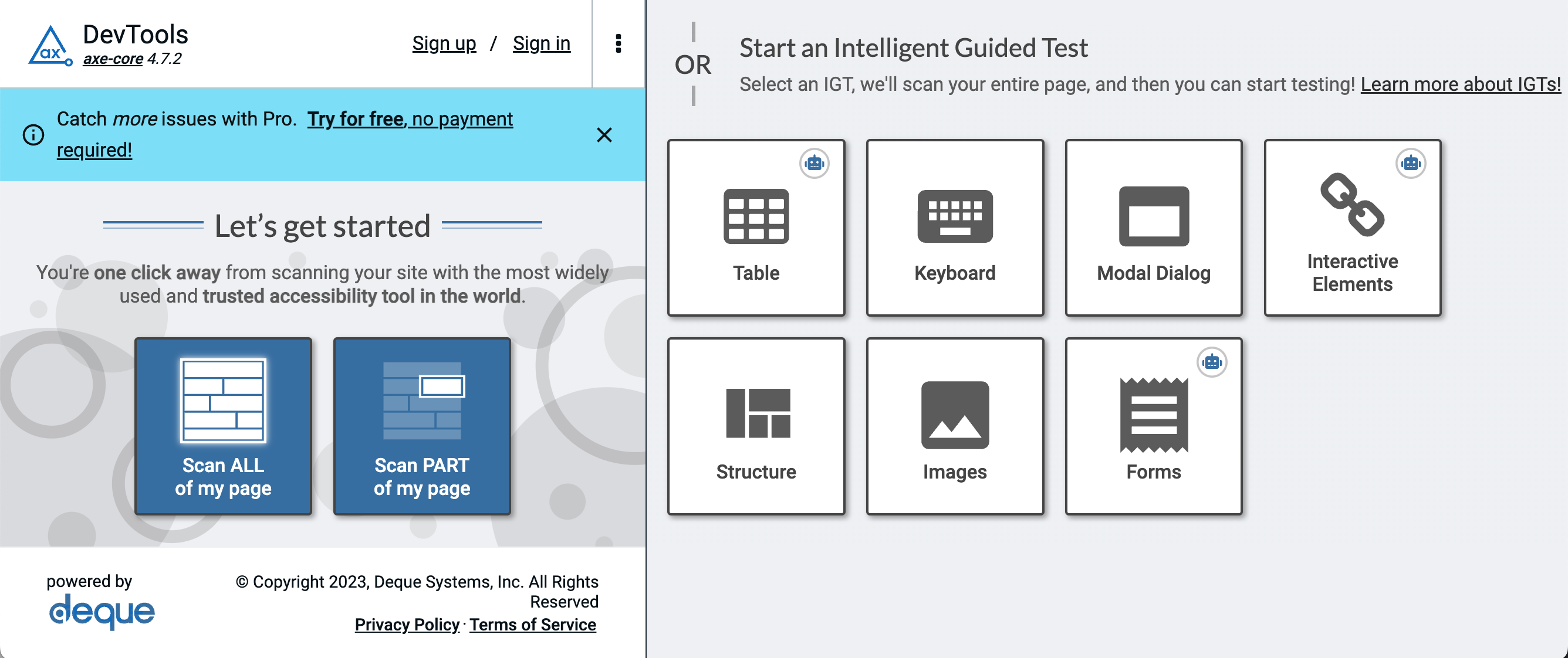Click the robot badge on Forms tile
The width and height of the screenshot is (1568, 658).
coord(1211,362)
